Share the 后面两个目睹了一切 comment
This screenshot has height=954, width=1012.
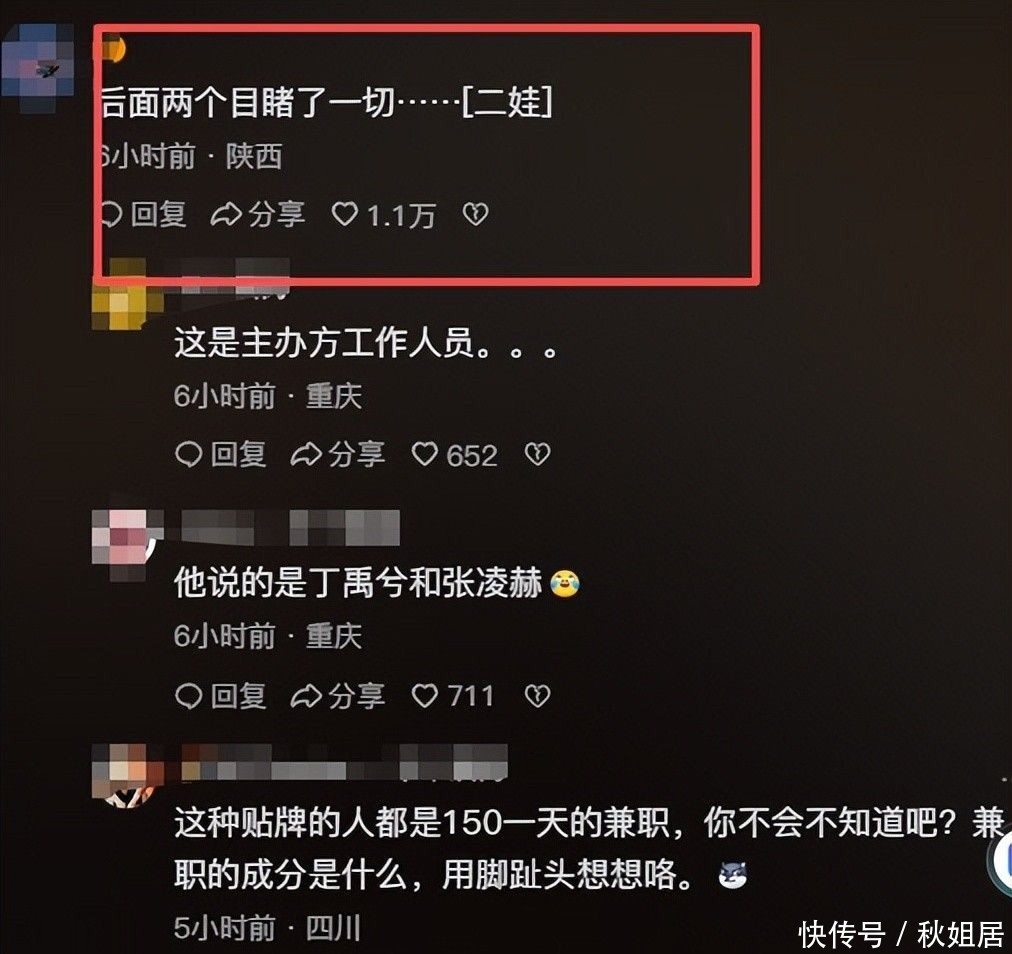(258, 214)
